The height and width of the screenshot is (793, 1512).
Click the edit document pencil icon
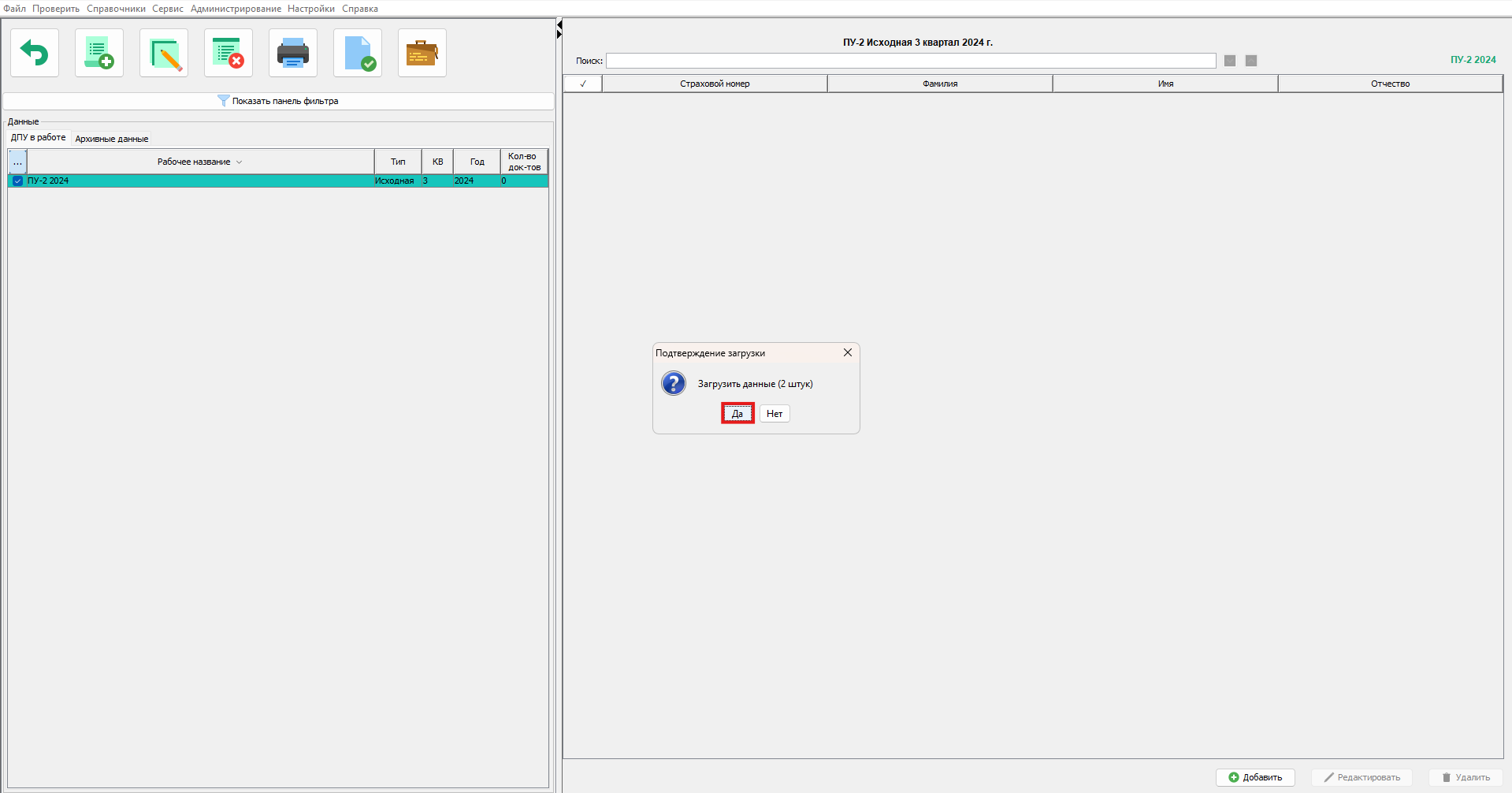coord(164,54)
